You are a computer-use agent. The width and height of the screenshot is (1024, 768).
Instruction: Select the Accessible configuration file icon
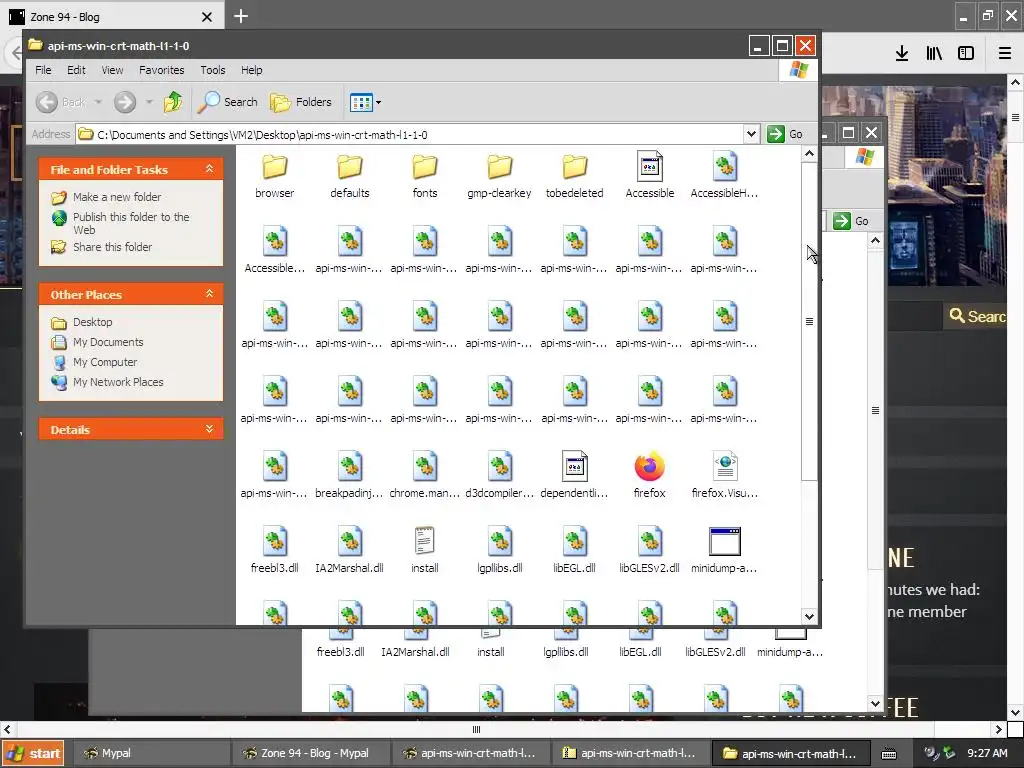[650, 167]
